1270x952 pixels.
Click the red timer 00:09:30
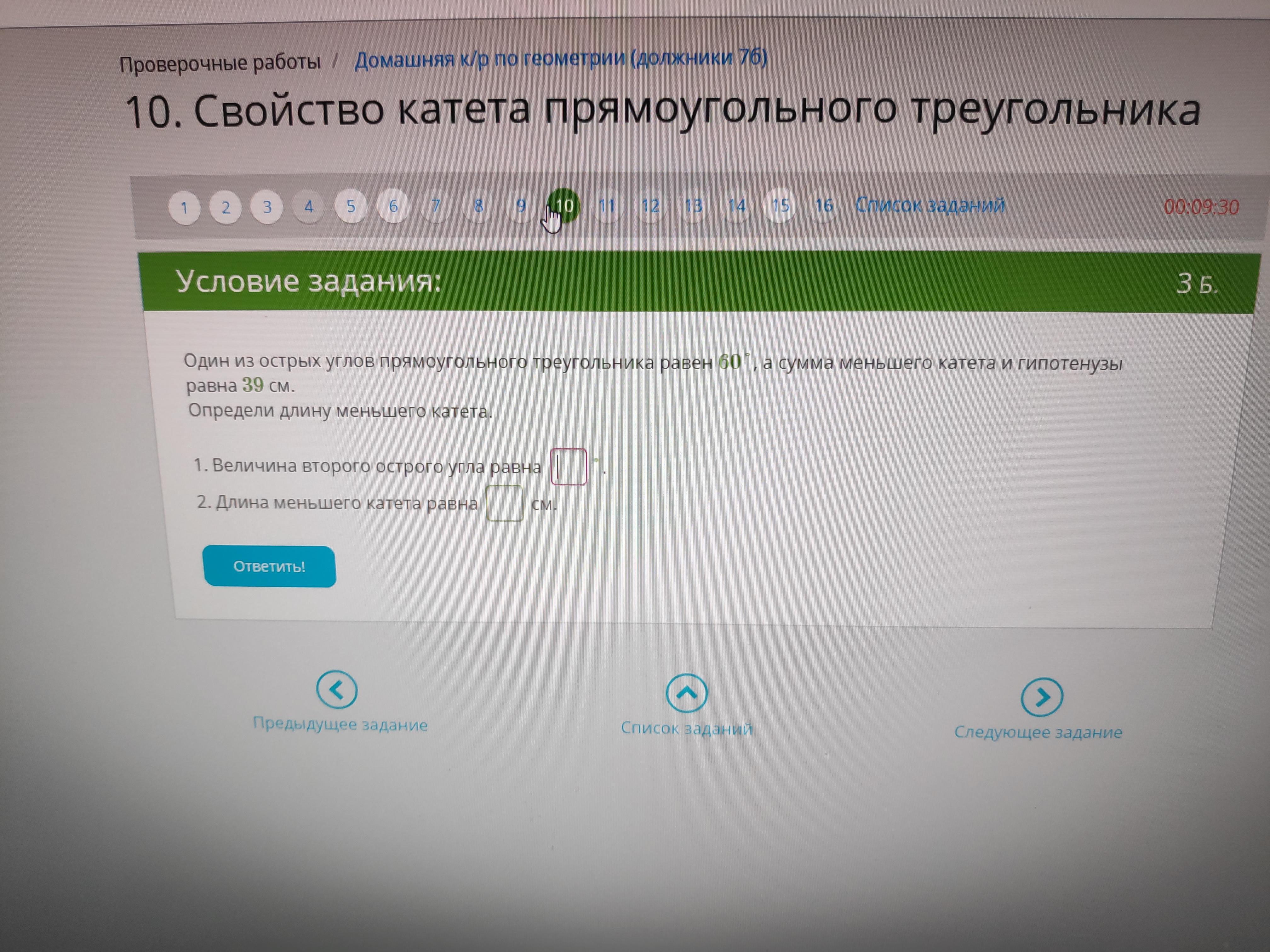click(x=1201, y=207)
